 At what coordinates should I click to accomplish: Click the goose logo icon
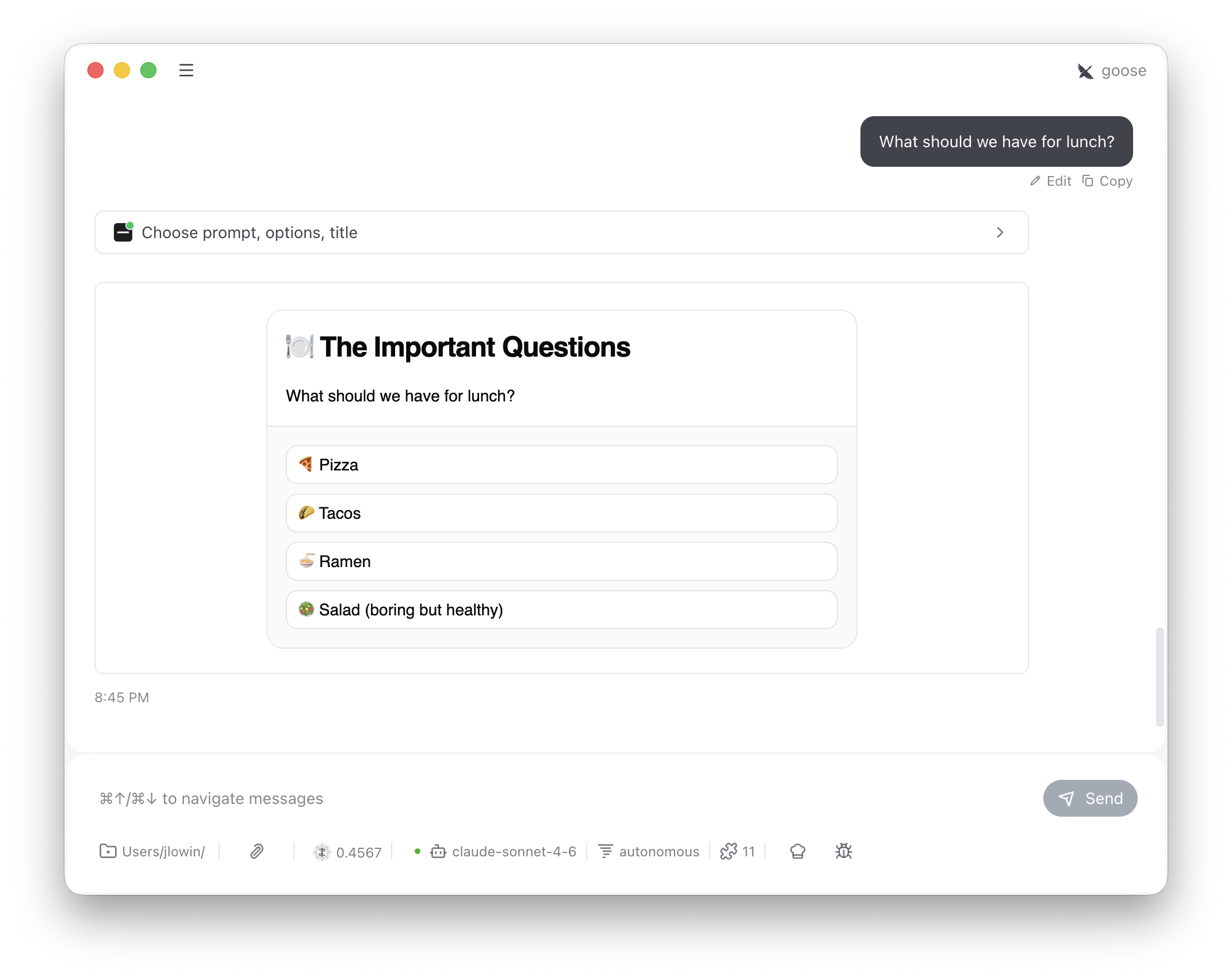pos(1085,71)
